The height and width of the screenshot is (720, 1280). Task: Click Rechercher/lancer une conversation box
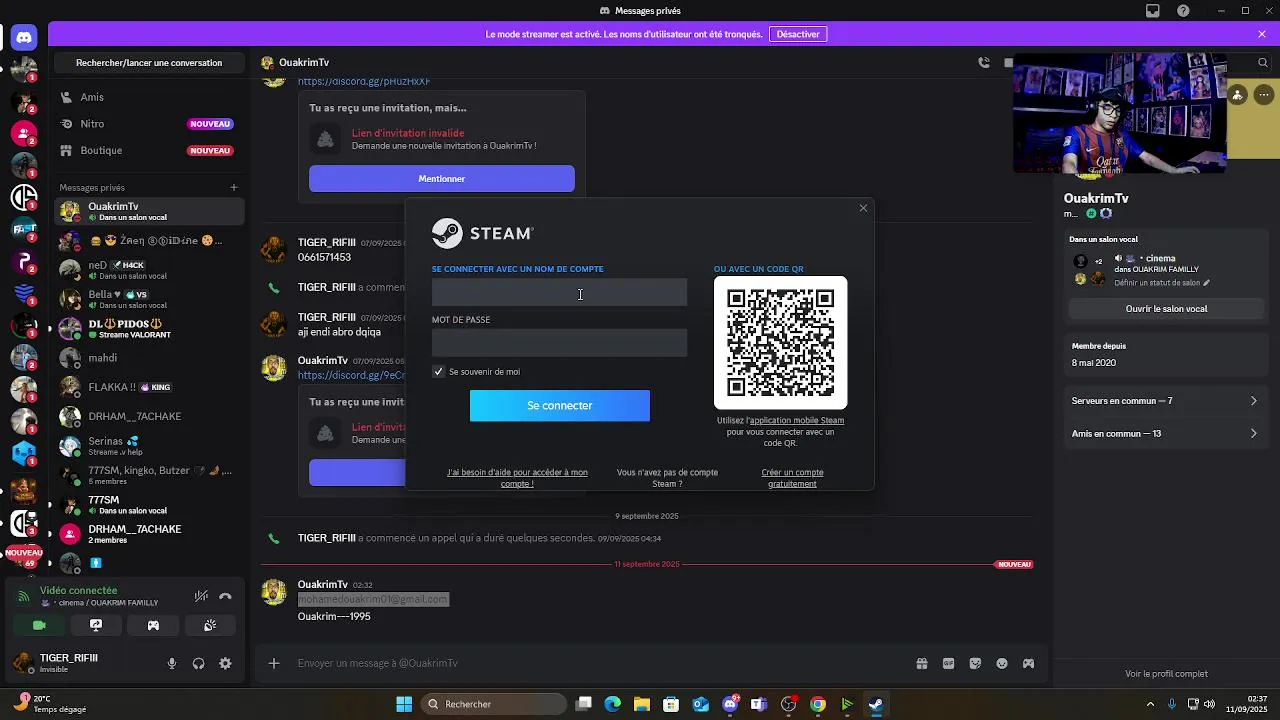click(x=149, y=62)
